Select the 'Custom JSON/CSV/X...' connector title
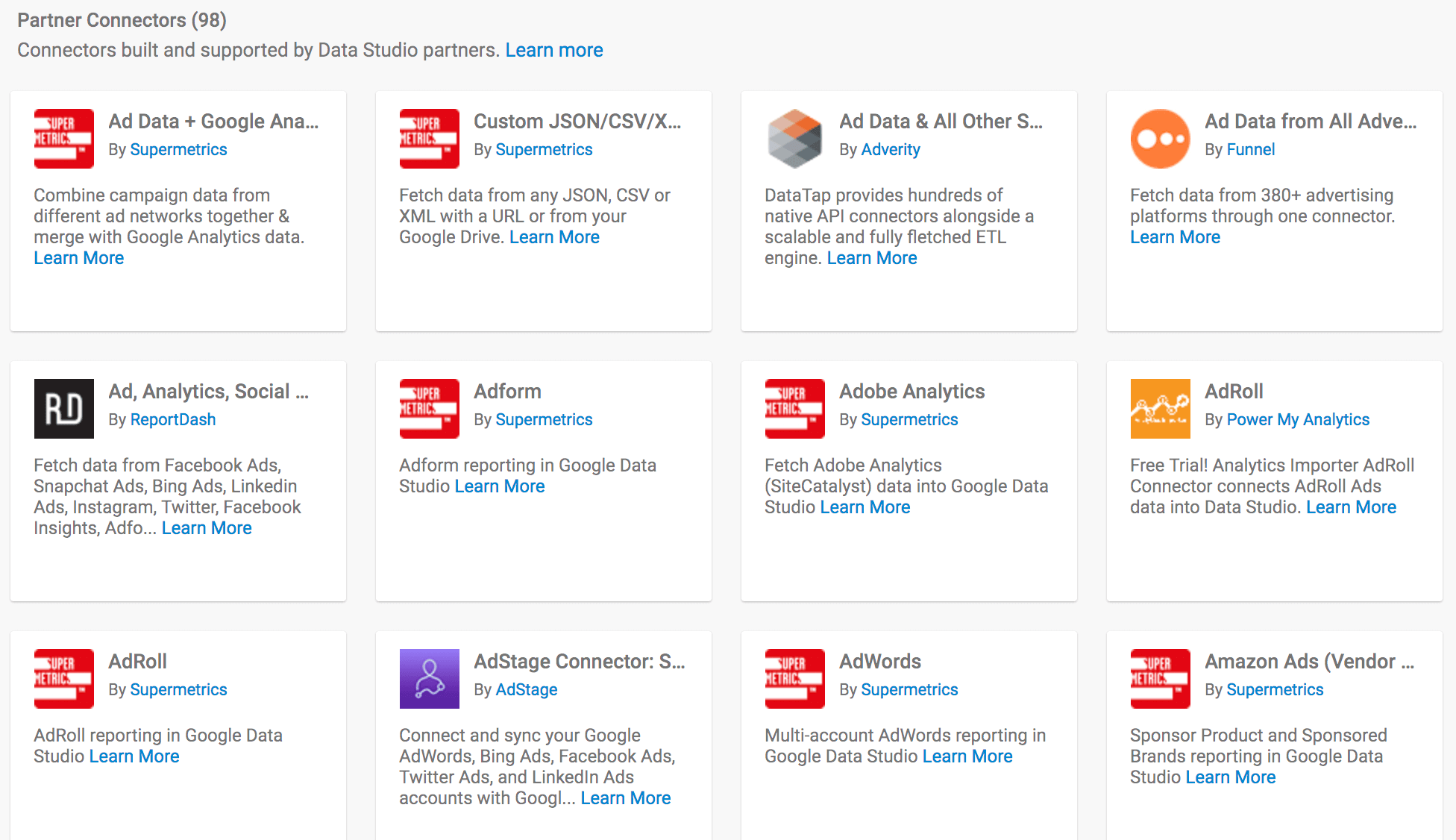The height and width of the screenshot is (840, 1456). pyautogui.click(x=577, y=122)
